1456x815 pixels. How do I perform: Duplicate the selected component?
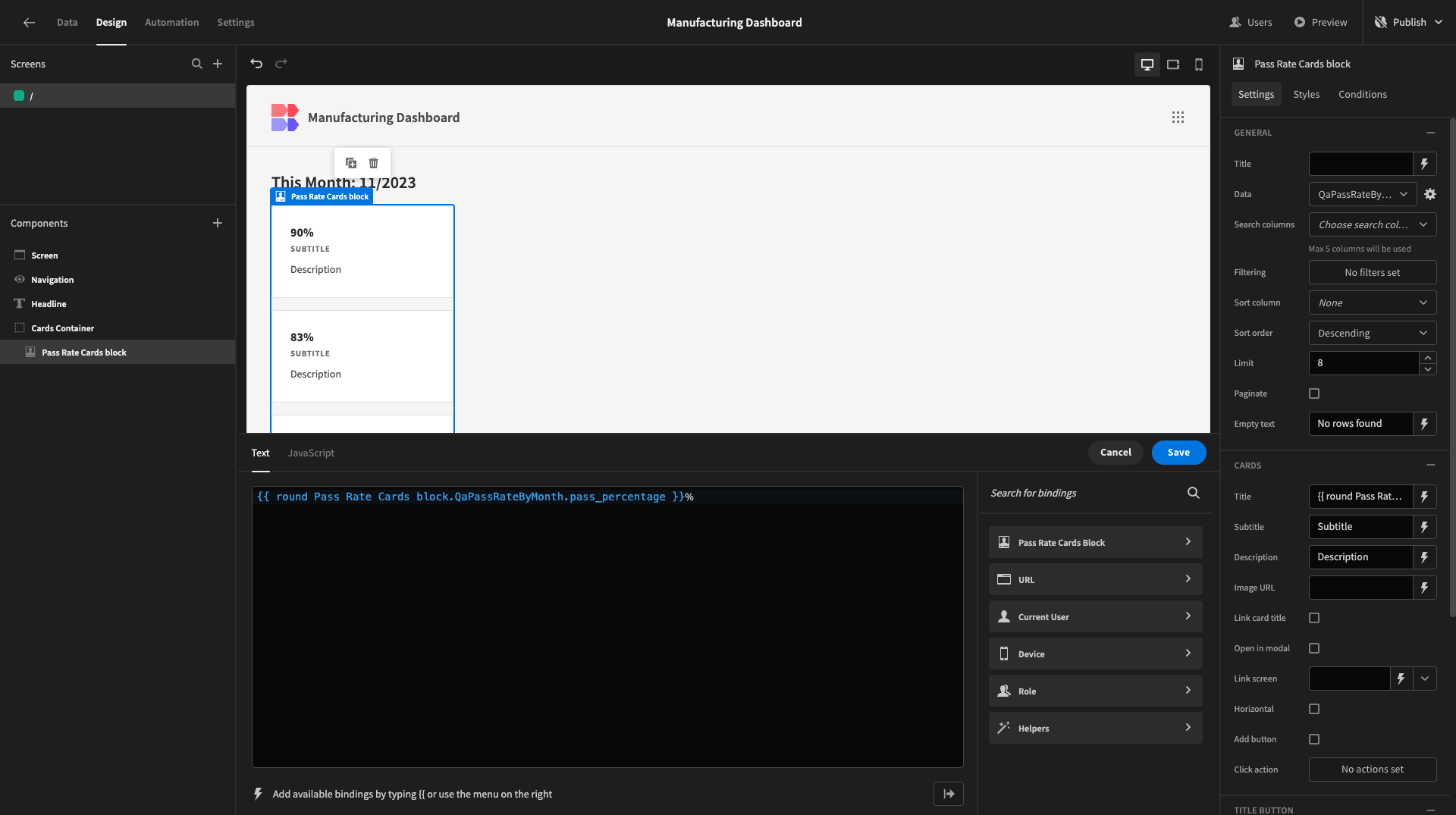coord(351,163)
